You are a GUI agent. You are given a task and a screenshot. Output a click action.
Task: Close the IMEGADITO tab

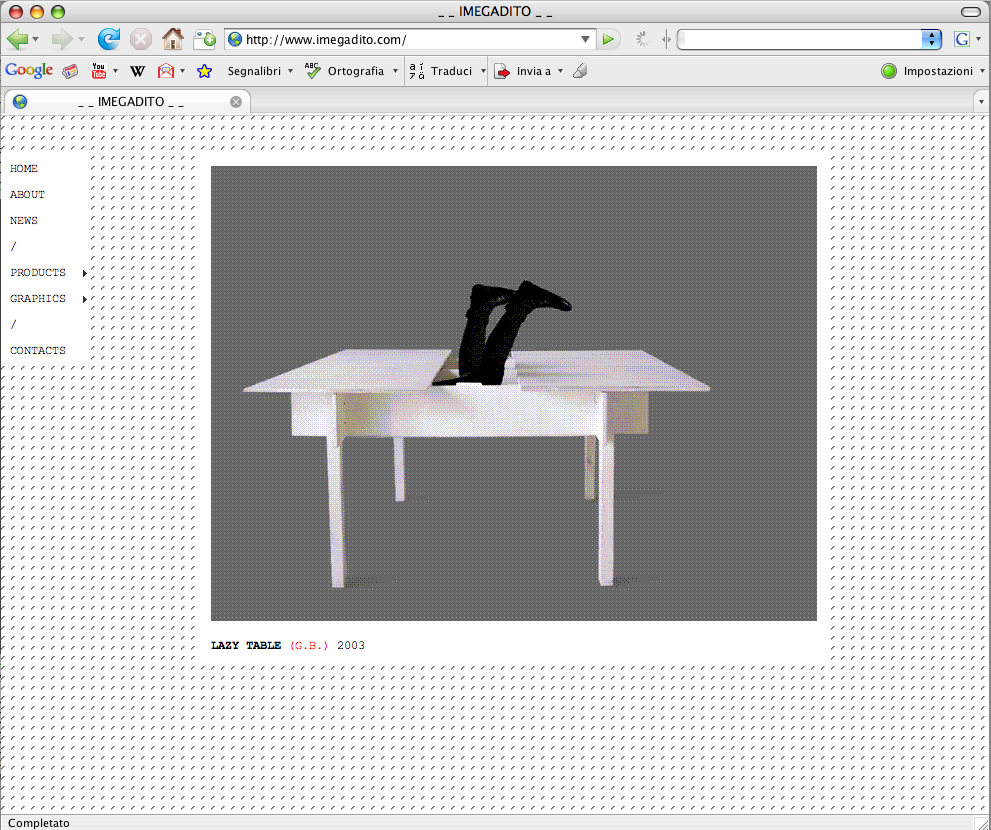(x=236, y=102)
